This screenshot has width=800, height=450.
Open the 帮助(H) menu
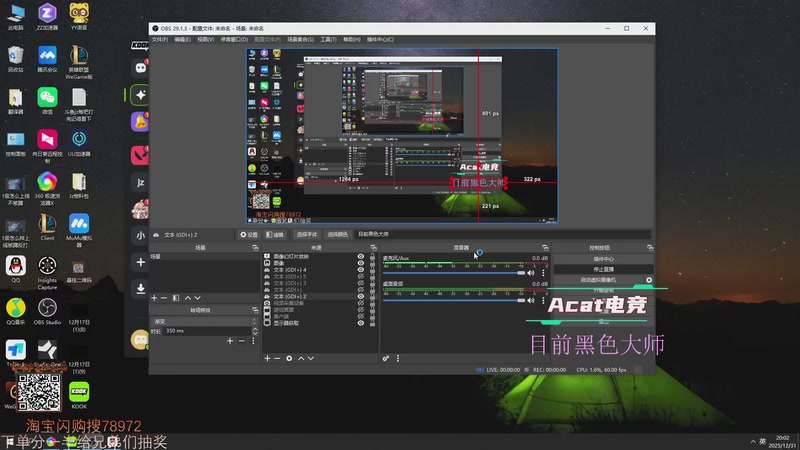(x=352, y=39)
